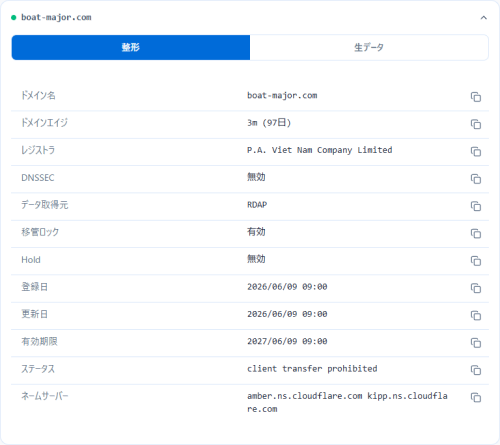Copy the Hold row value
Image resolution: width=500 pixels, height=445 pixels.
(x=476, y=261)
